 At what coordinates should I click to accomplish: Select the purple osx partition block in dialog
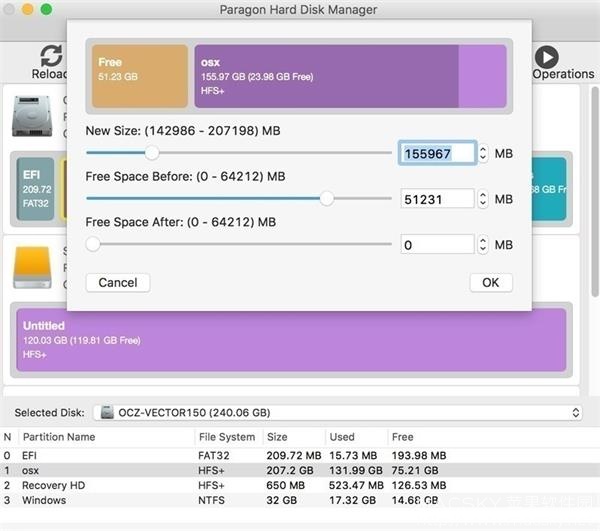coord(351,76)
